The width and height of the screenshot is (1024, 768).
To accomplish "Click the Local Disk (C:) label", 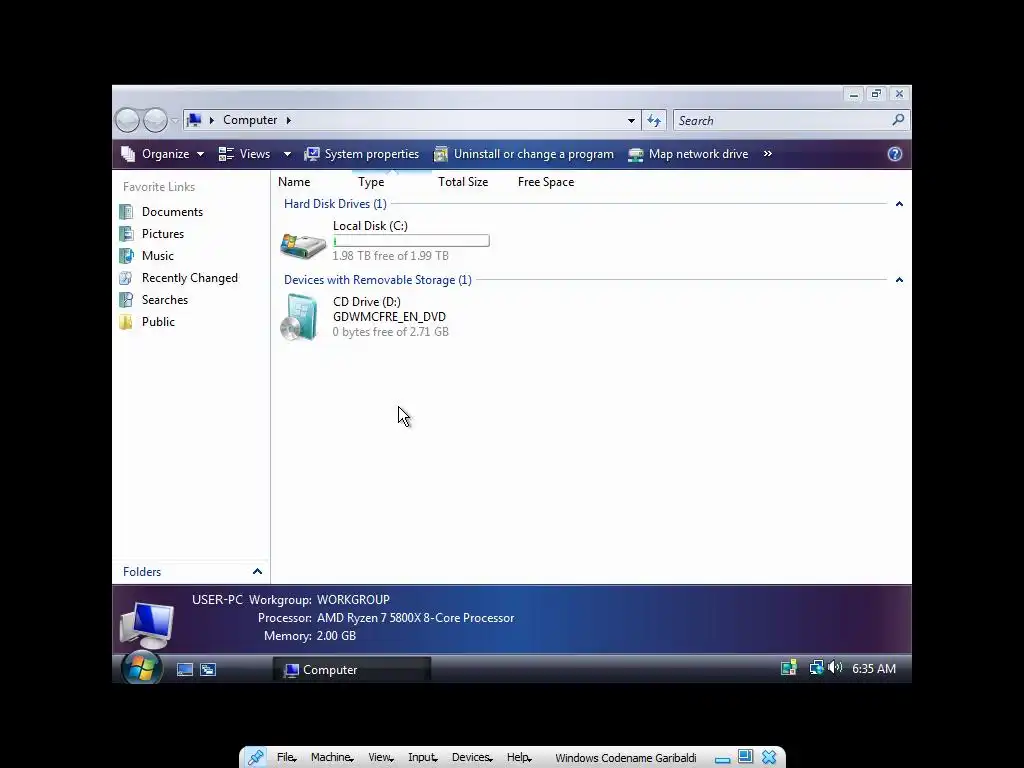I will pyautogui.click(x=370, y=226).
